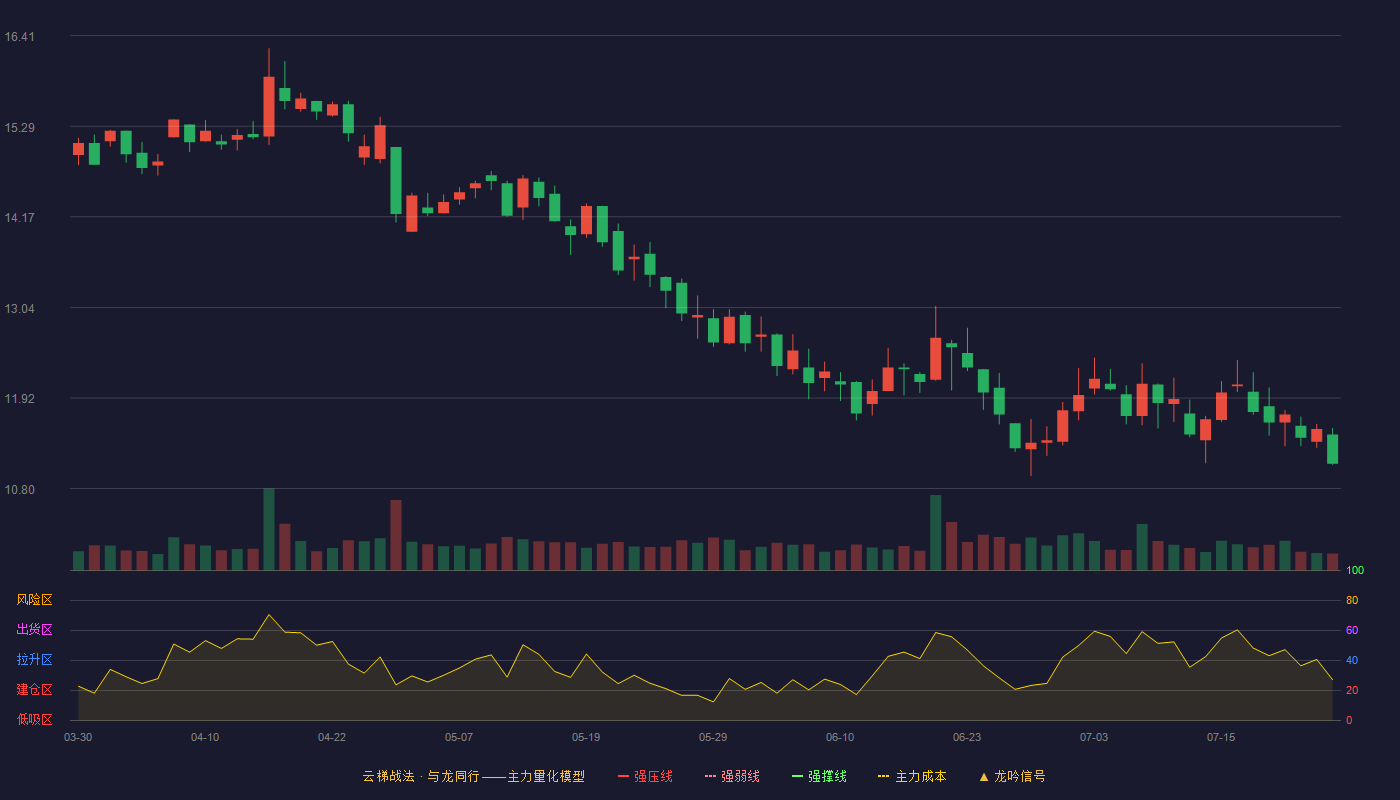Toggle the 云梯战法 · 与龙同行 主力量化模型 legend entry
The height and width of the screenshot is (800, 1400).
[x=473, y=776]
